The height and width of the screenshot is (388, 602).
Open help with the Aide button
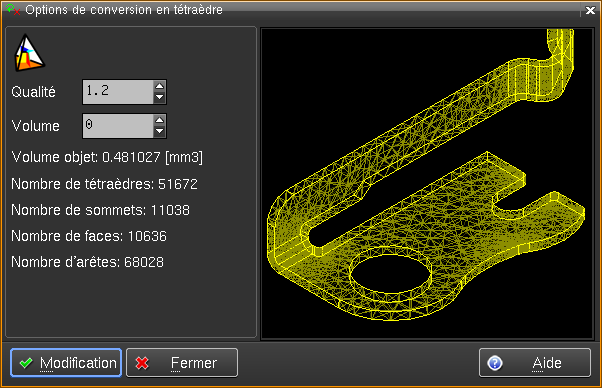tap(535, 363)
